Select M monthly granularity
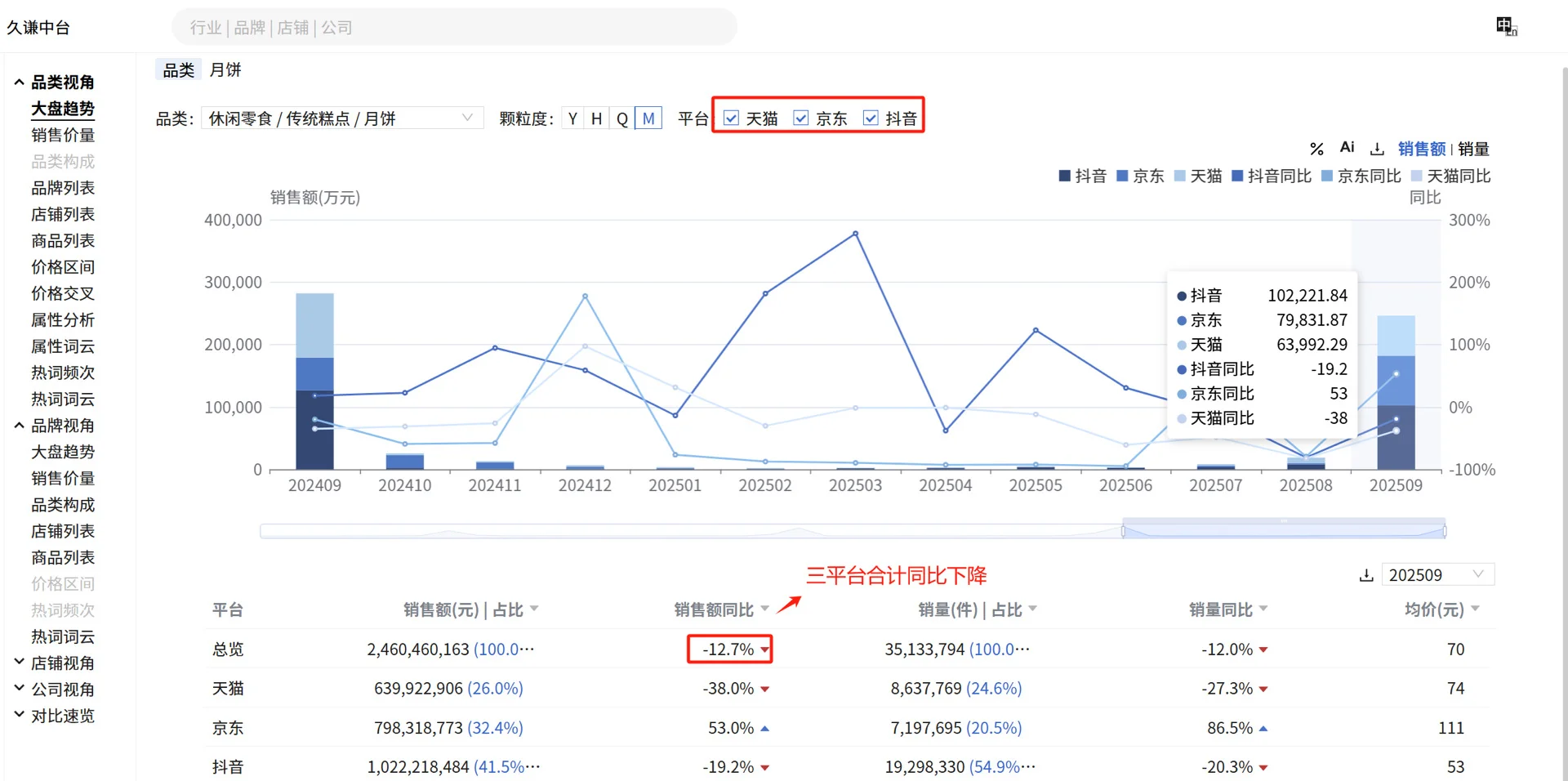The image size is (1568, 781). coord(648,118)
